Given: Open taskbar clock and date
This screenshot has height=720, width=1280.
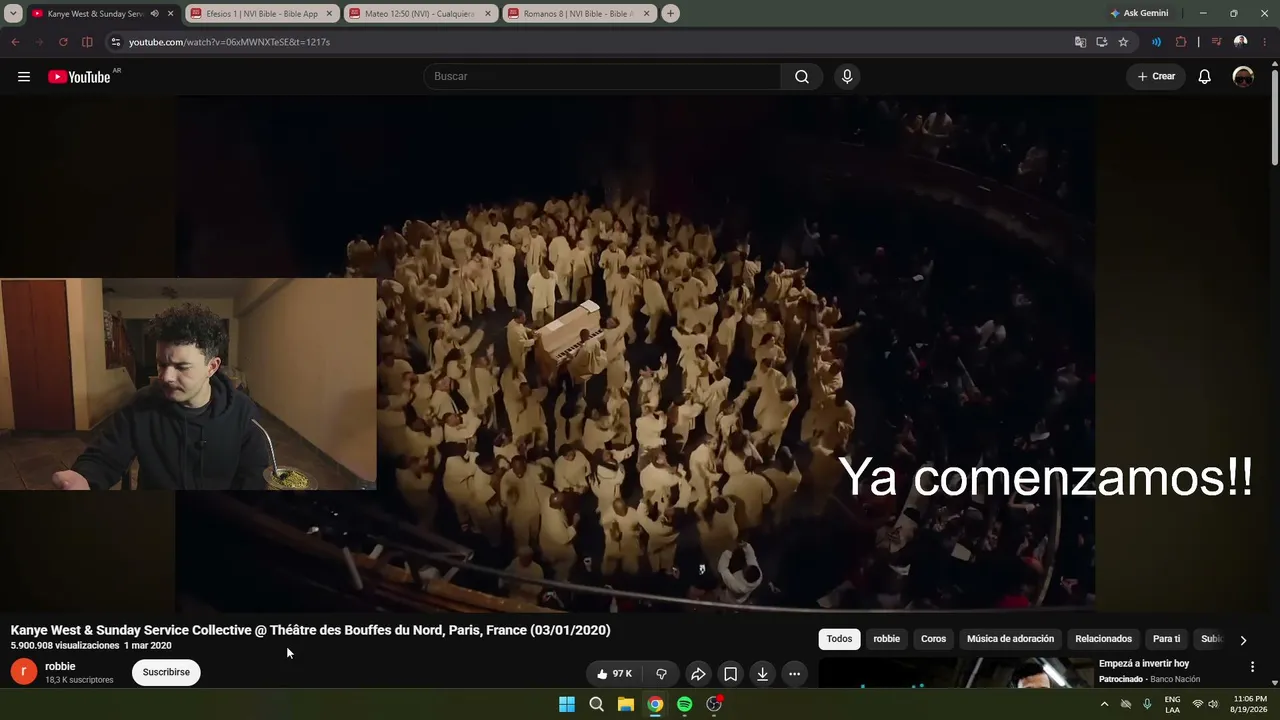Looking at the screenshot, I should click(x=1250, y=704).
